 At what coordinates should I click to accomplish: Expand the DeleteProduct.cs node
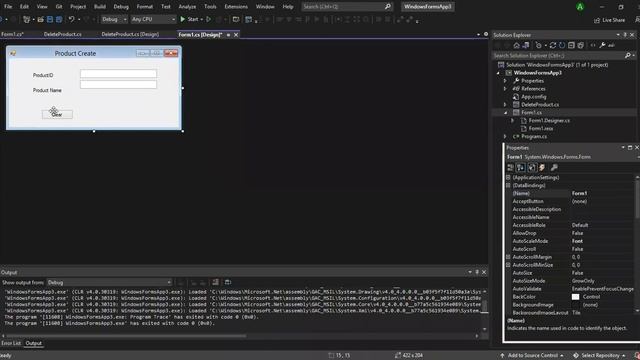(x=505, y=104)
